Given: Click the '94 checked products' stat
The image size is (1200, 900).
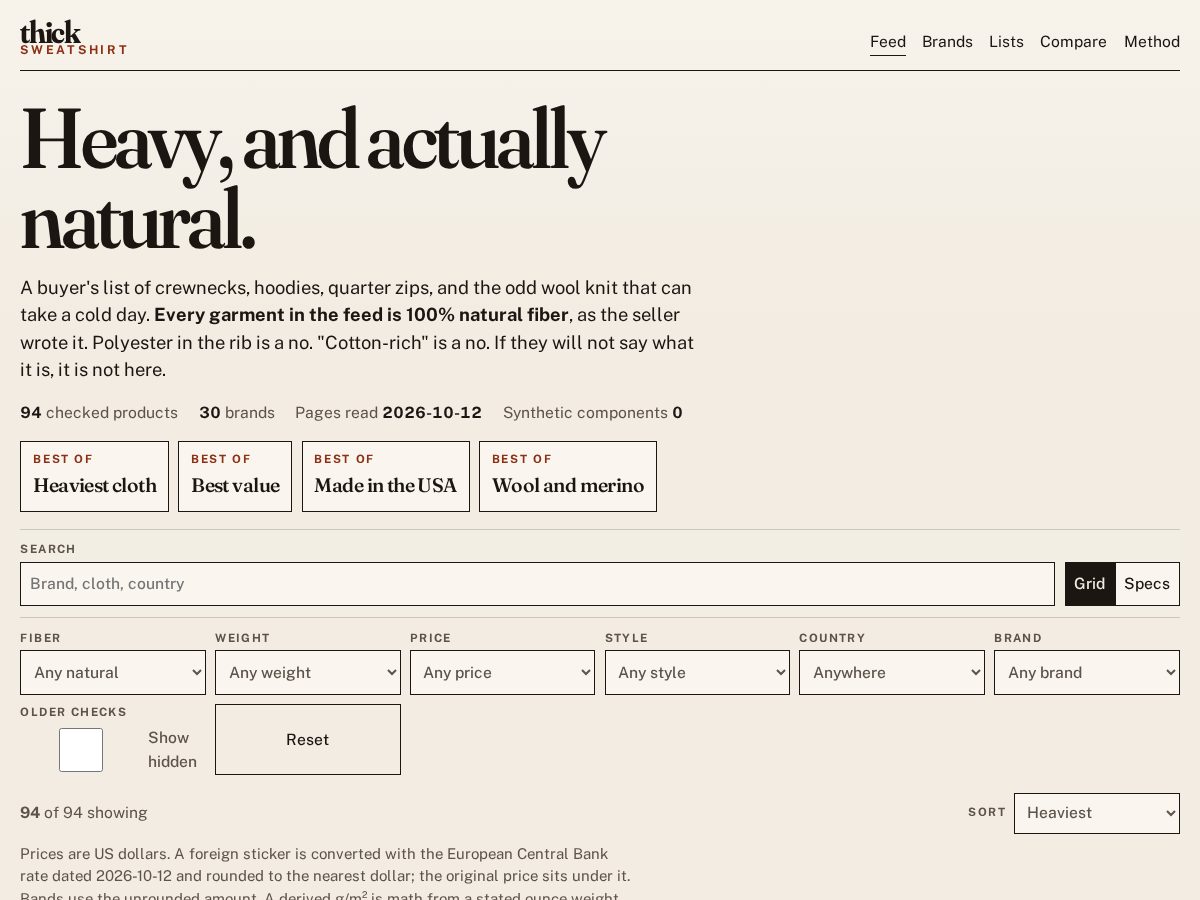Looking at the screenshot, I should (99, 413).
